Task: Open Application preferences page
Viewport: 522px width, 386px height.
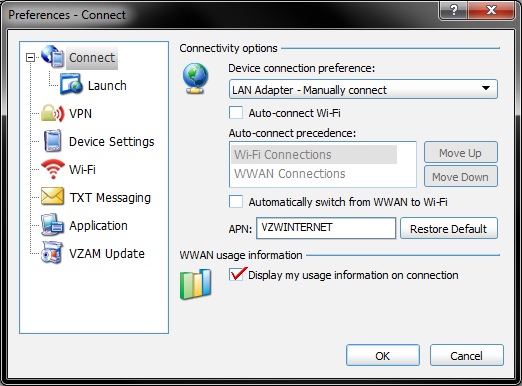Action: click(98, 226)
